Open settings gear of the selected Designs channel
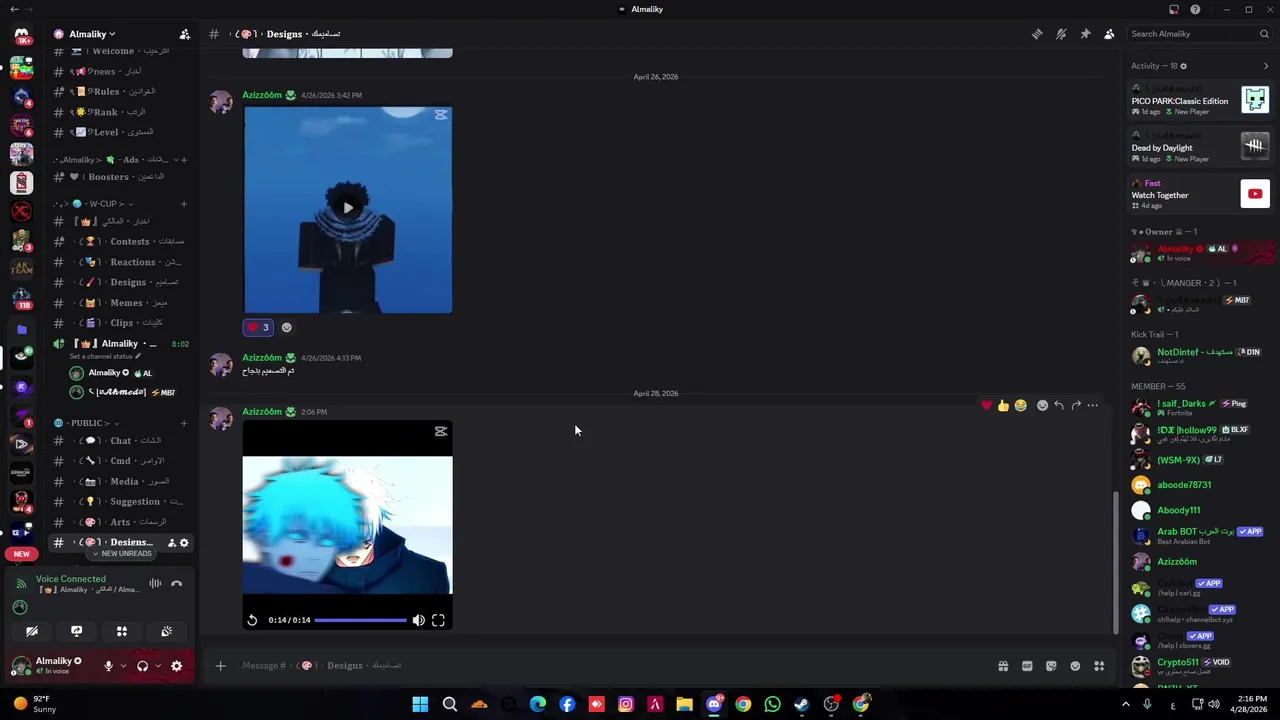Viewport: 1280px width, 720px height. click(x=184, y=543)
